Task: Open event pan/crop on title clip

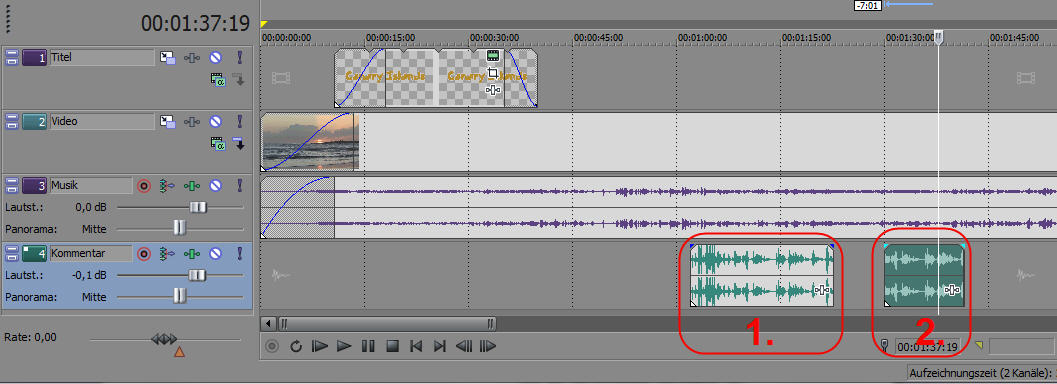Action: [x=493, y=73]
